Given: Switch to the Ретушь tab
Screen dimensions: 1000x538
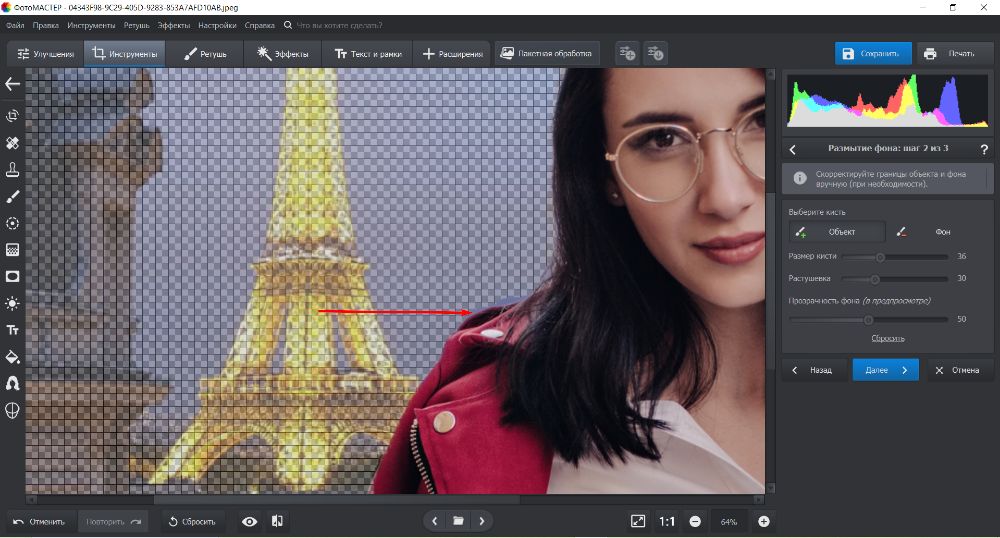Looking at the screenshot, I should [205, 53].
